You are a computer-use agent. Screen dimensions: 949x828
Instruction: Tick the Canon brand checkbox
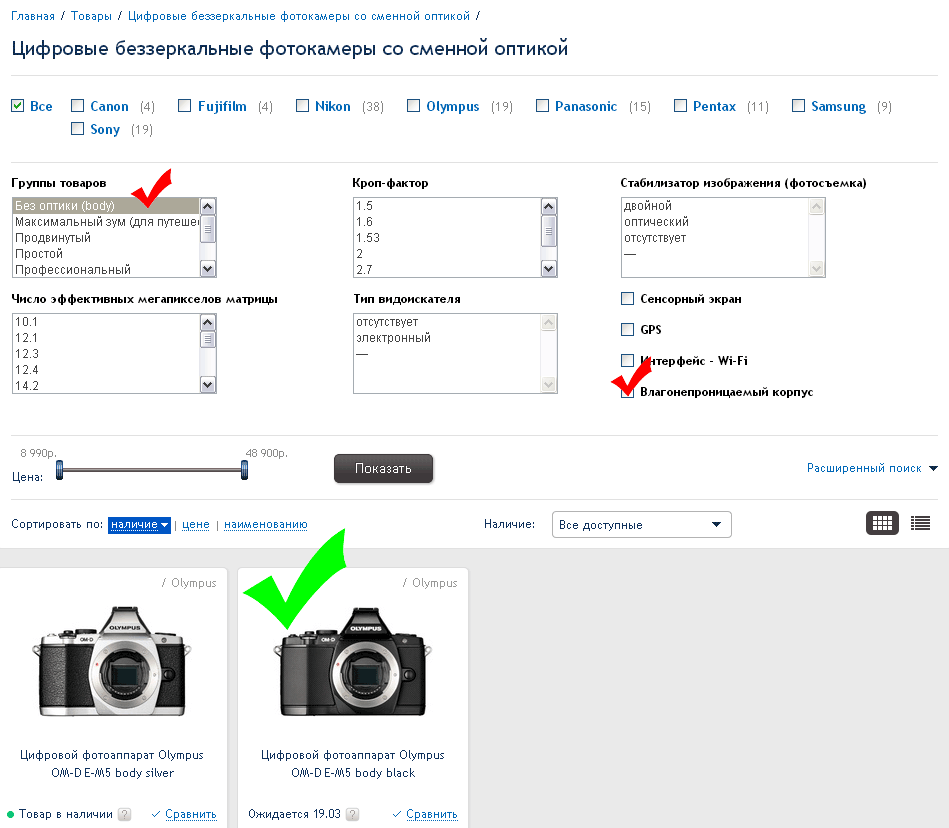77,105
